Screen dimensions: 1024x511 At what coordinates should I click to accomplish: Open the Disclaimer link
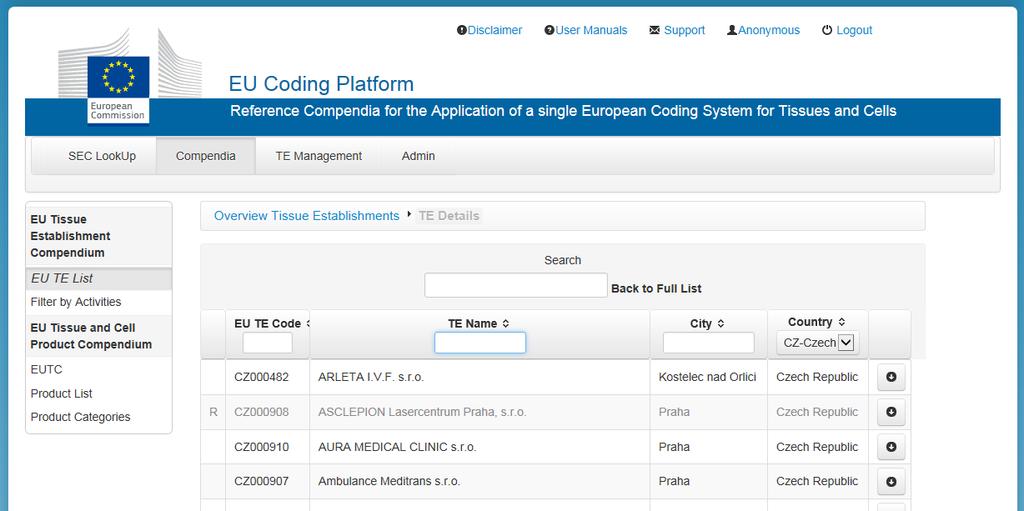click(495, 30)
